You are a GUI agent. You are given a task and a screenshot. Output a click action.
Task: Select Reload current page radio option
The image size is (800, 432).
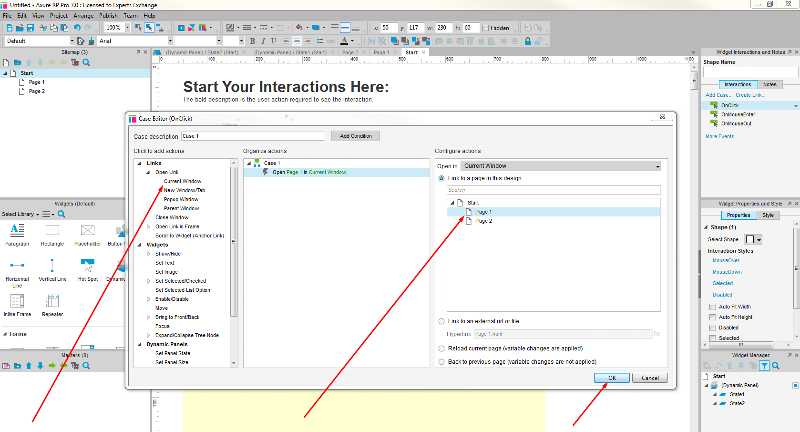click(441, 348)
